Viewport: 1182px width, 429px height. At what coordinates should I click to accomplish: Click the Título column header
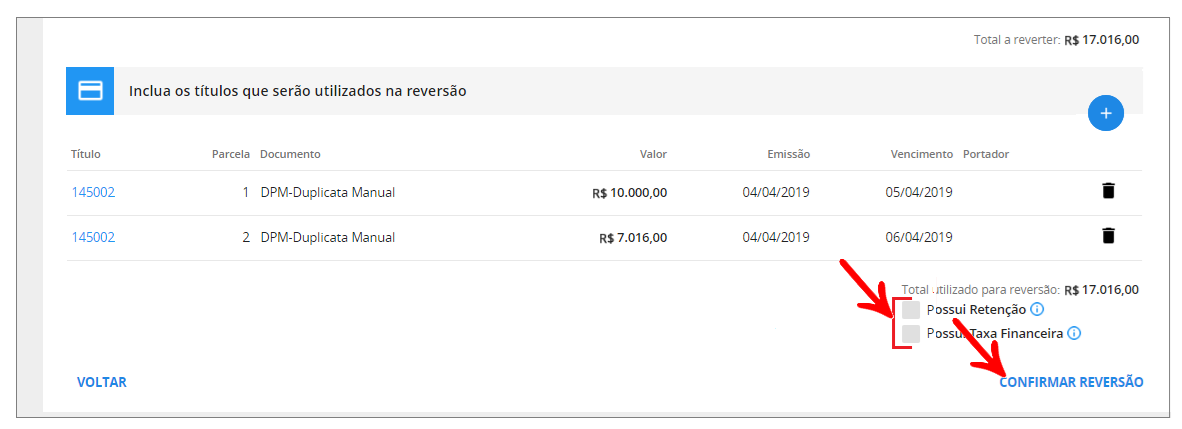(86, 154)
